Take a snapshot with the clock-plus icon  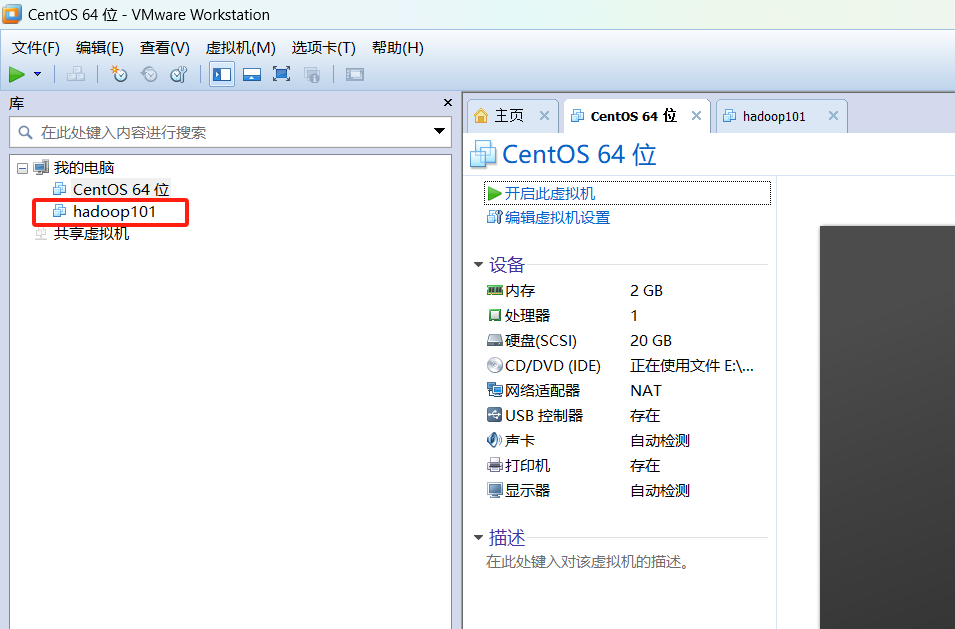point(118,74)
